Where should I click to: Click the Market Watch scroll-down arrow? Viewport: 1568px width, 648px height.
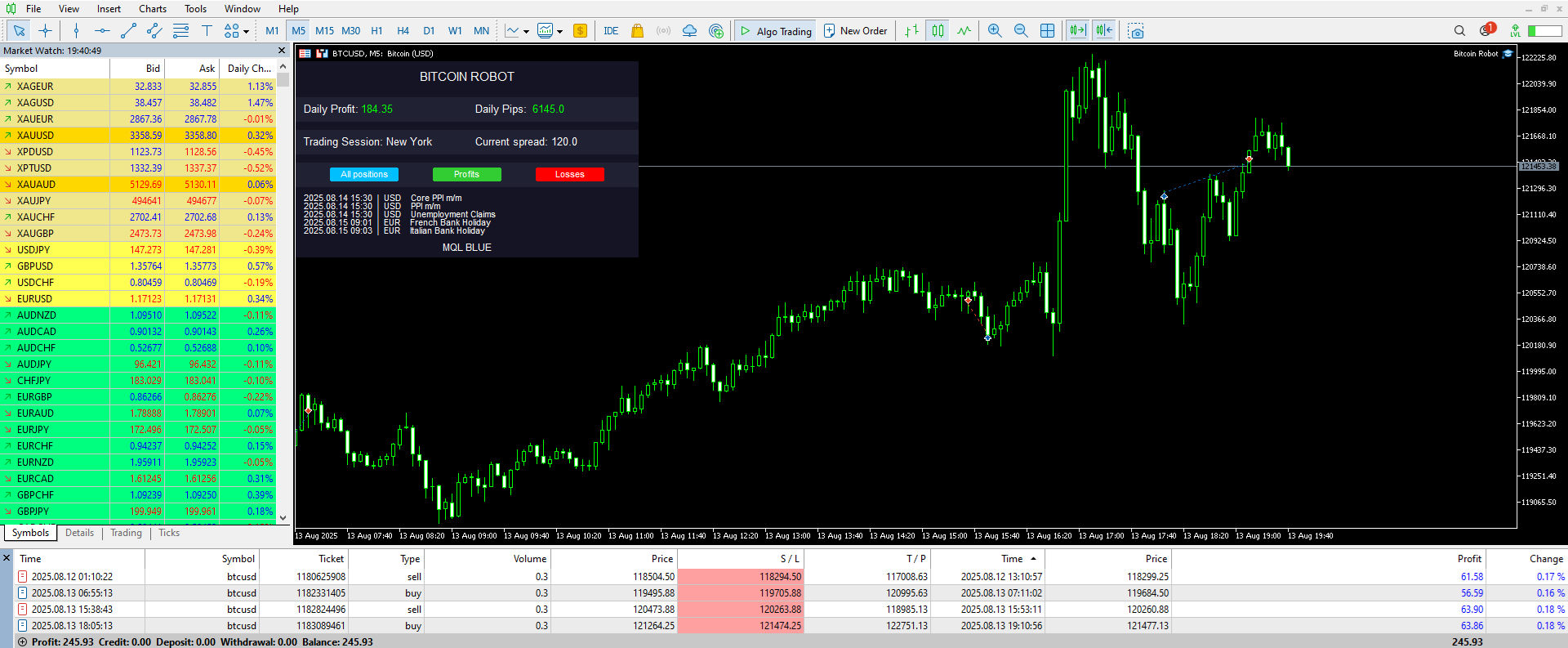coord(283,517)
